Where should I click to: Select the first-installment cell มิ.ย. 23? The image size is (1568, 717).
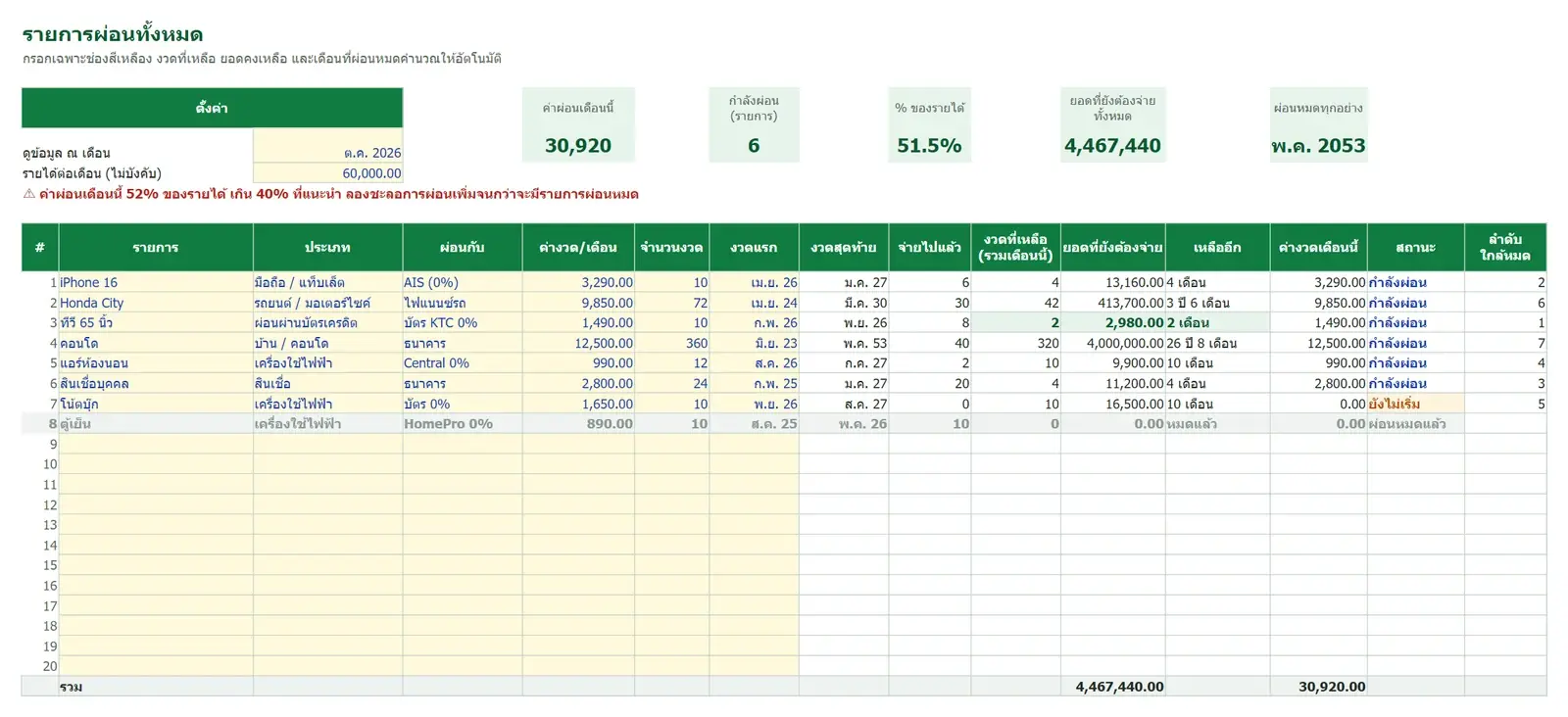click(754, 343)
